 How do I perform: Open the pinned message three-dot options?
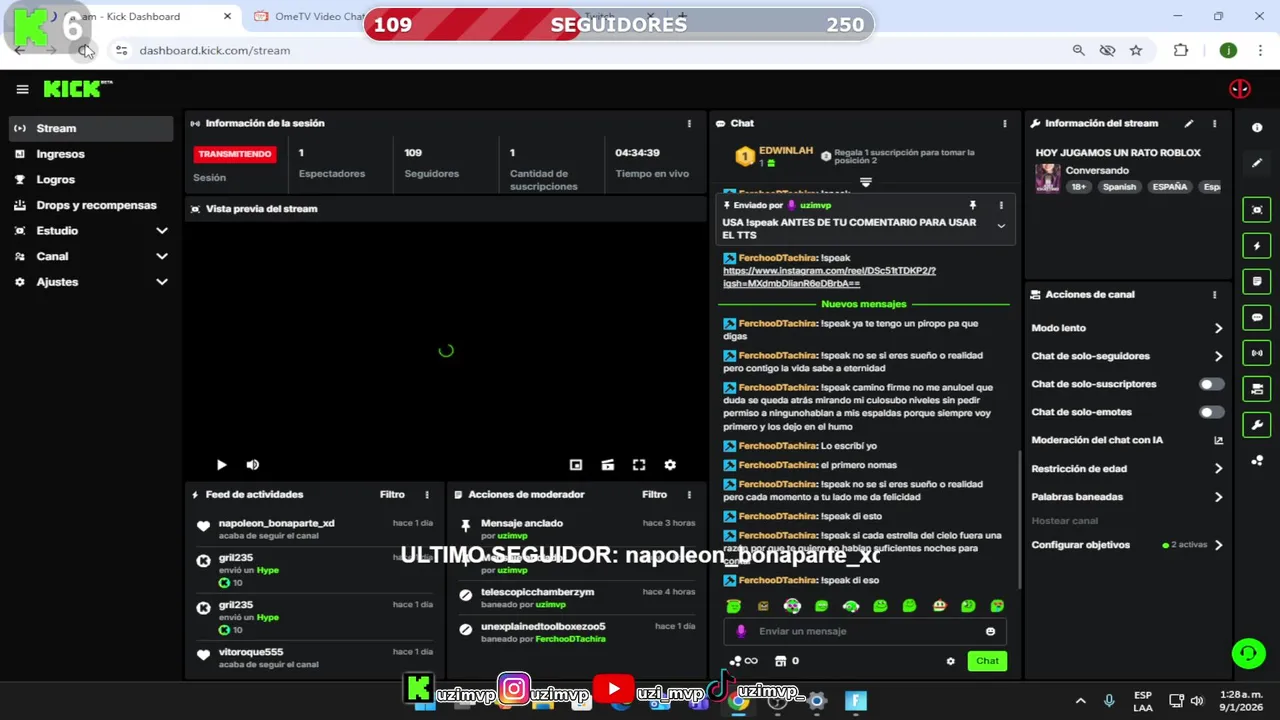pos(1001,205)
